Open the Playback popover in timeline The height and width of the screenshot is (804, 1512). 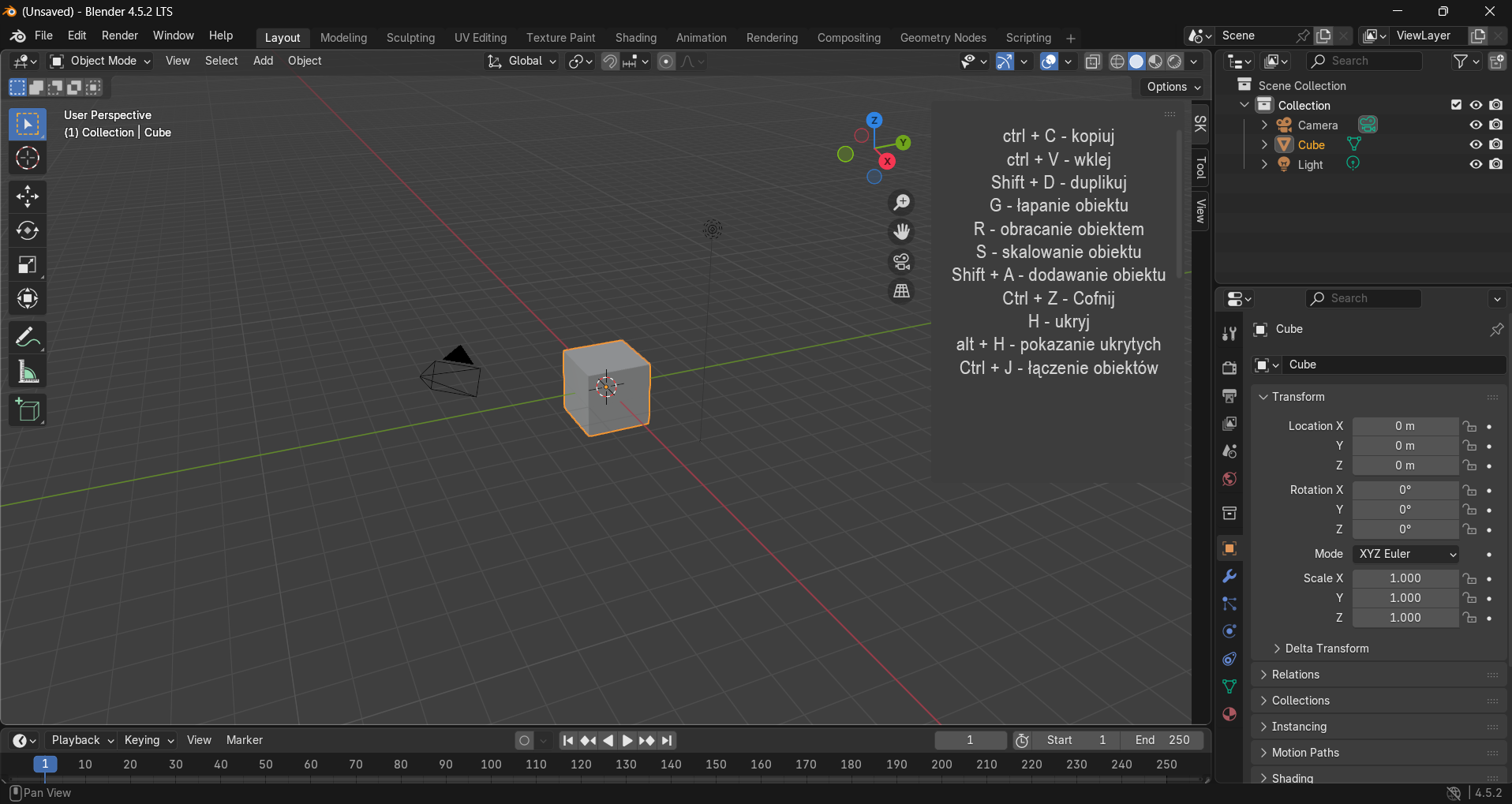pos(81,741)
